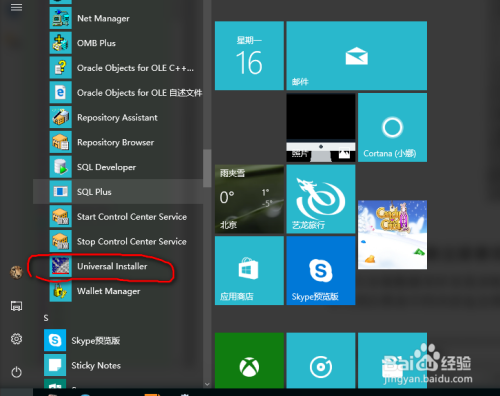The image size is (500, 396).
Task: Open Settings gear icon
Action: click(16, 339)
